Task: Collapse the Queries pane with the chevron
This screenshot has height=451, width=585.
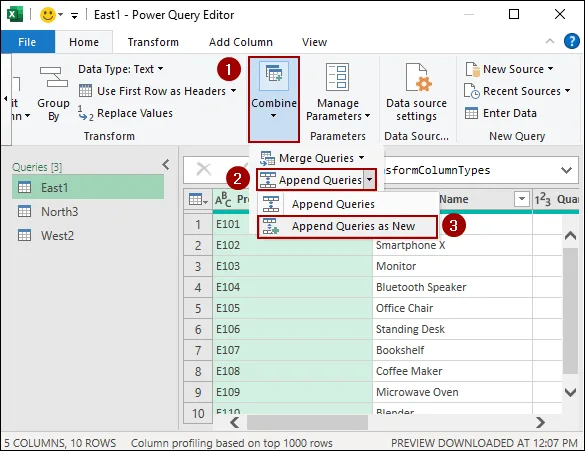Action: click(x=166, y=165)
